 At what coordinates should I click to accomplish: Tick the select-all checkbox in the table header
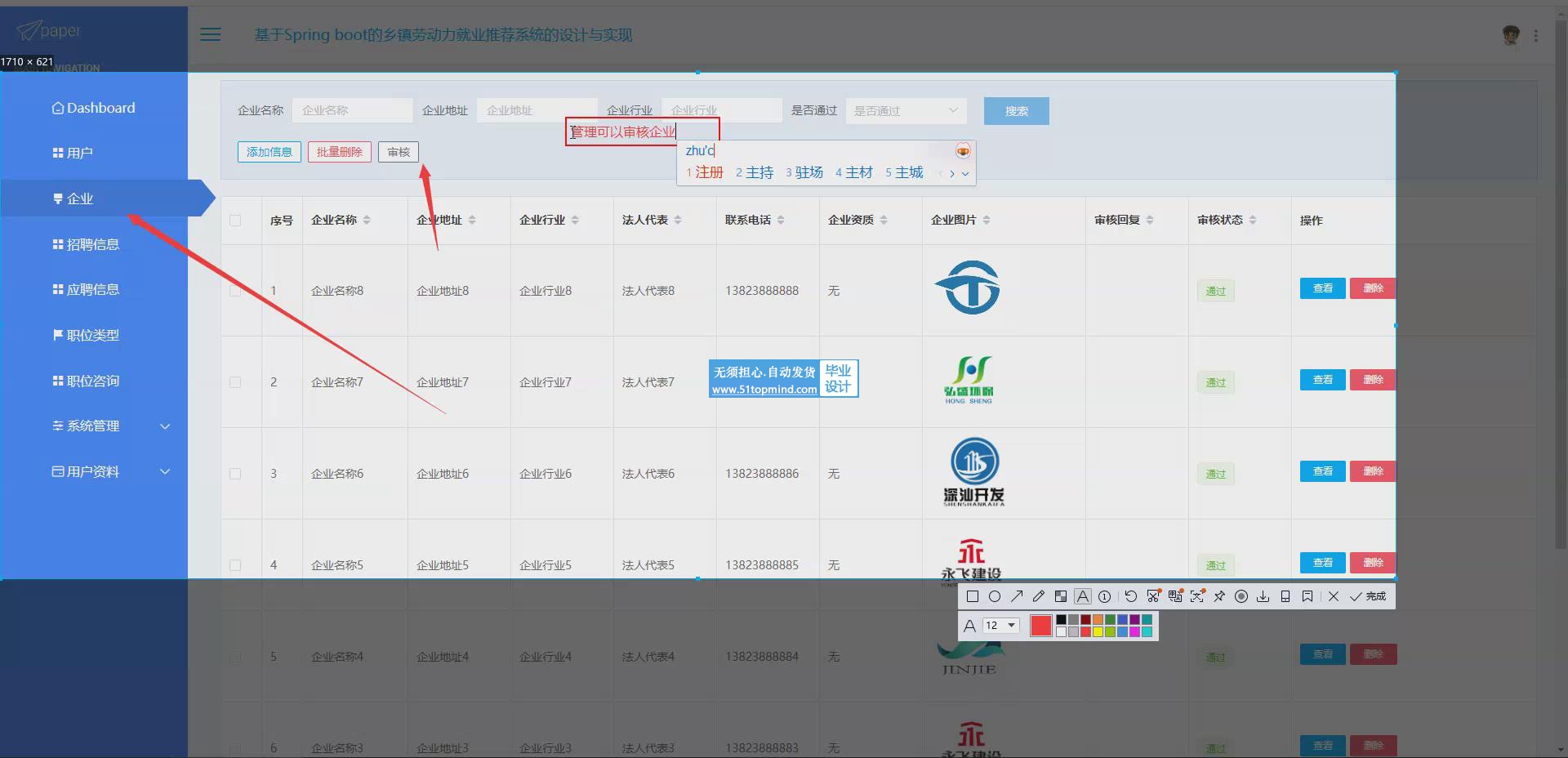click(x=235, y=221)
